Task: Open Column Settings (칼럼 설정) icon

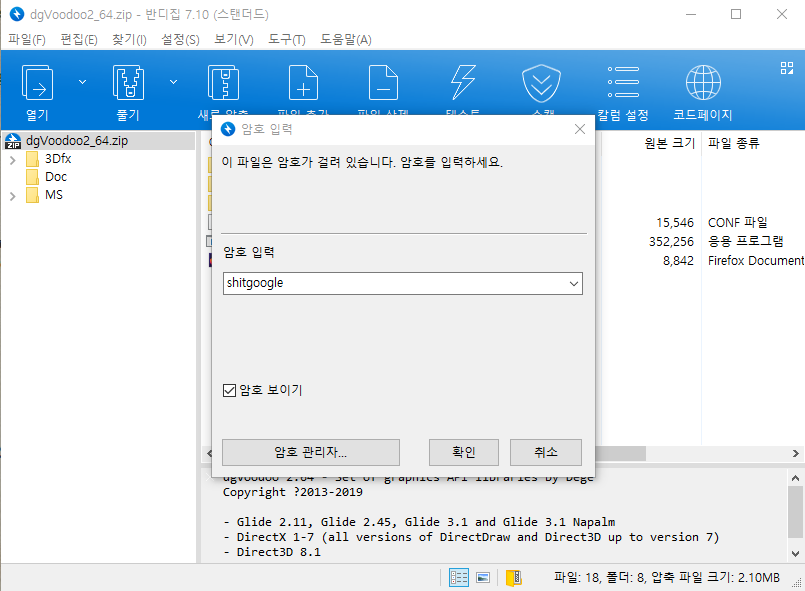Action: click(623, 82)
